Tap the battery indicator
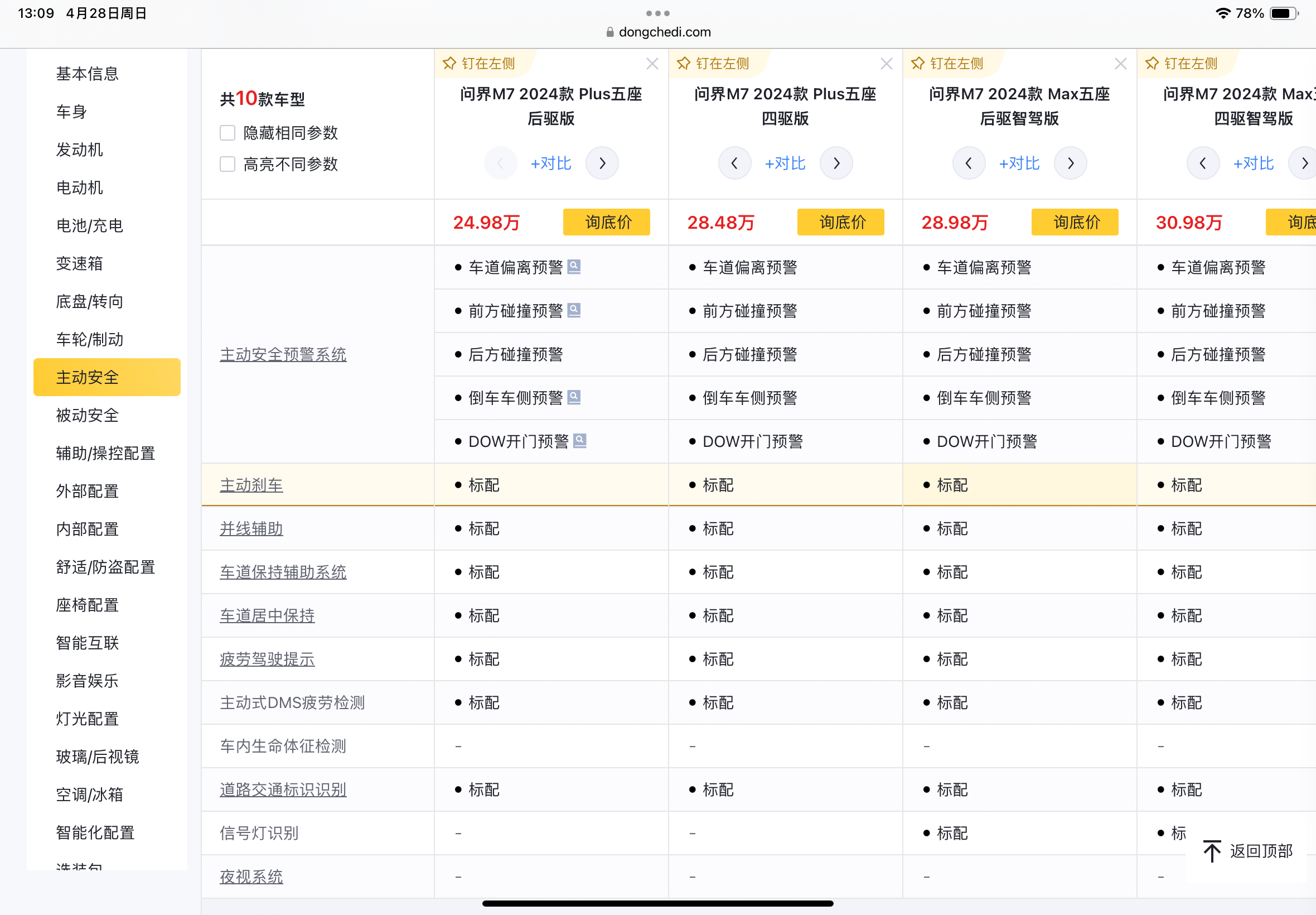 click(x=1283, y=13)
